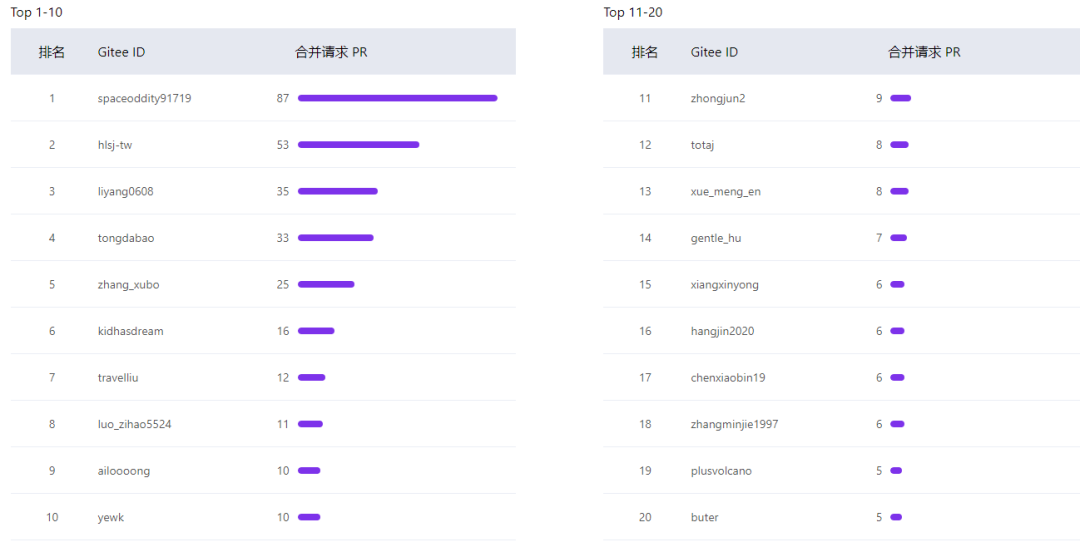1080x547 pixels.
Task: Click tongdabao in the ranking list
Action: click(126, 238)
